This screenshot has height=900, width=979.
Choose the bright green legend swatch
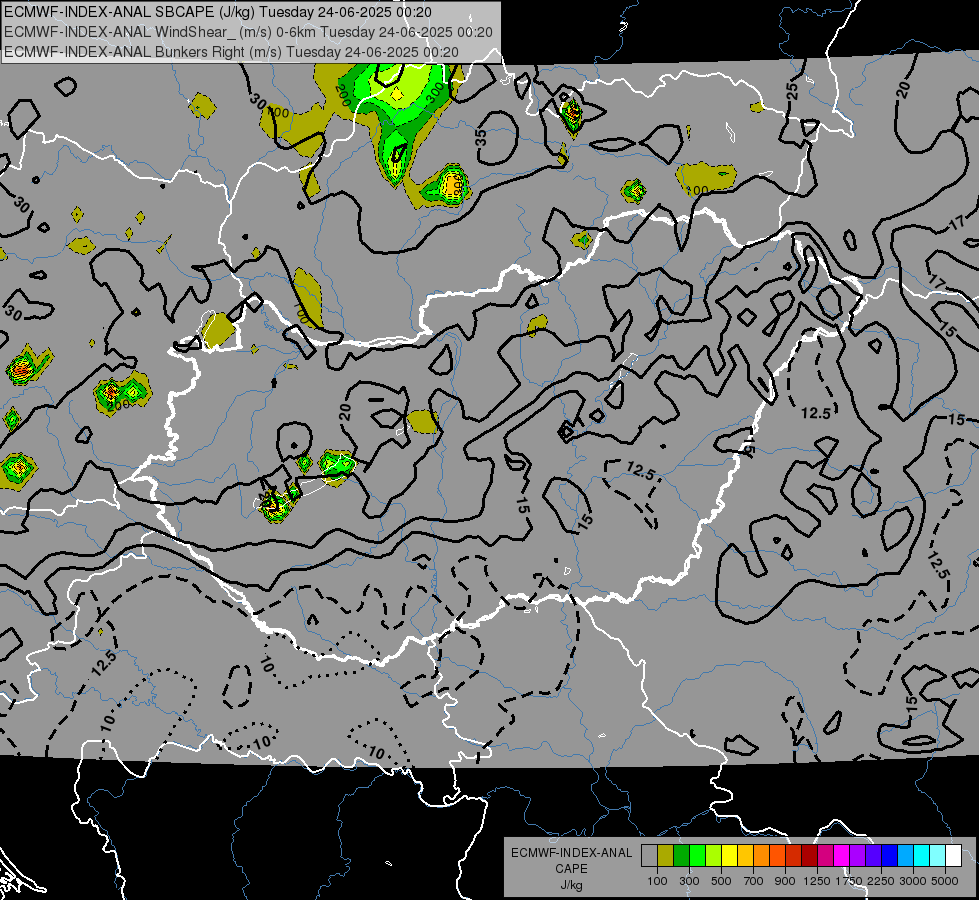[697, 856]
